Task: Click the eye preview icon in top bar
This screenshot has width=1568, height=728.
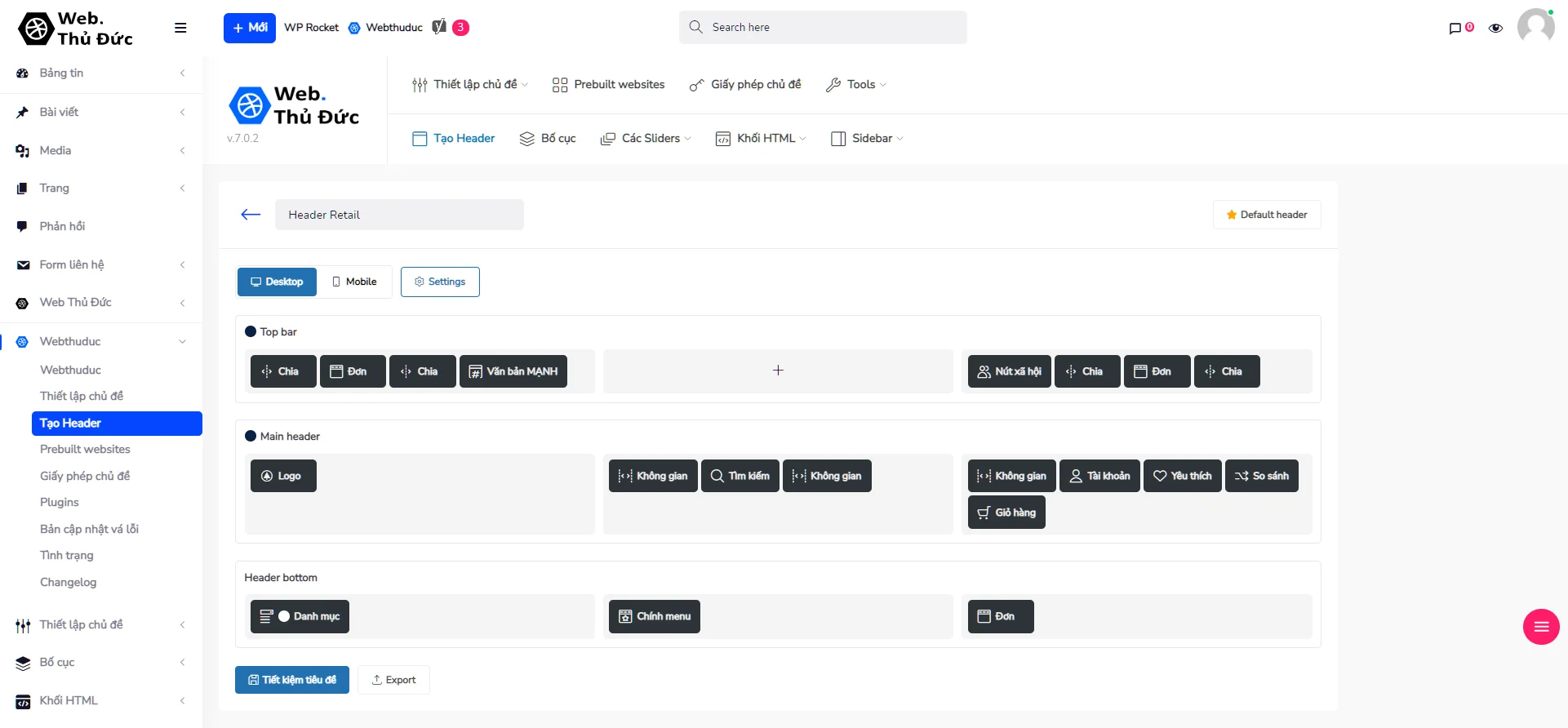Action: pyautogui.click(x=1495, y=28)
